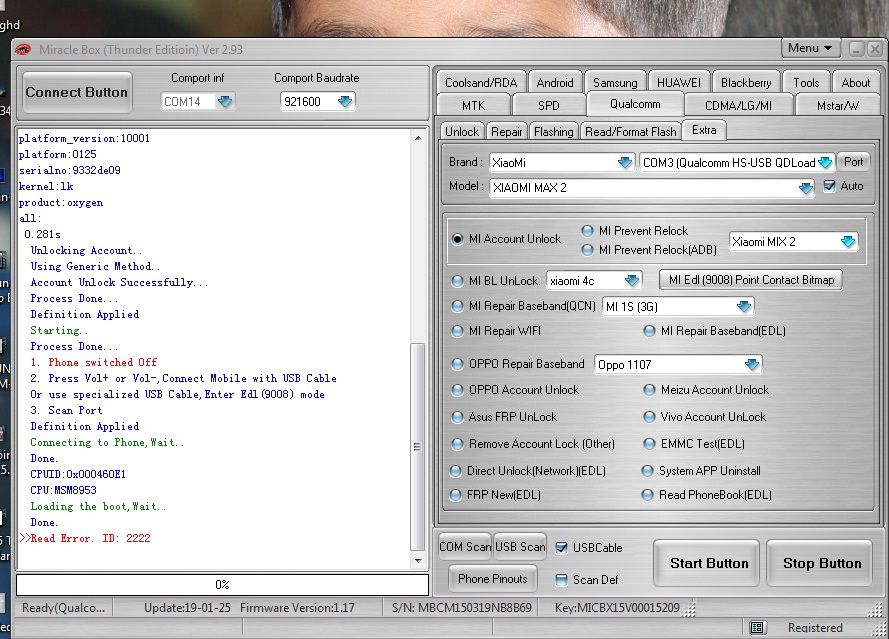
Task: Select FRP New(EDL) option
Action: pos(455,495)
